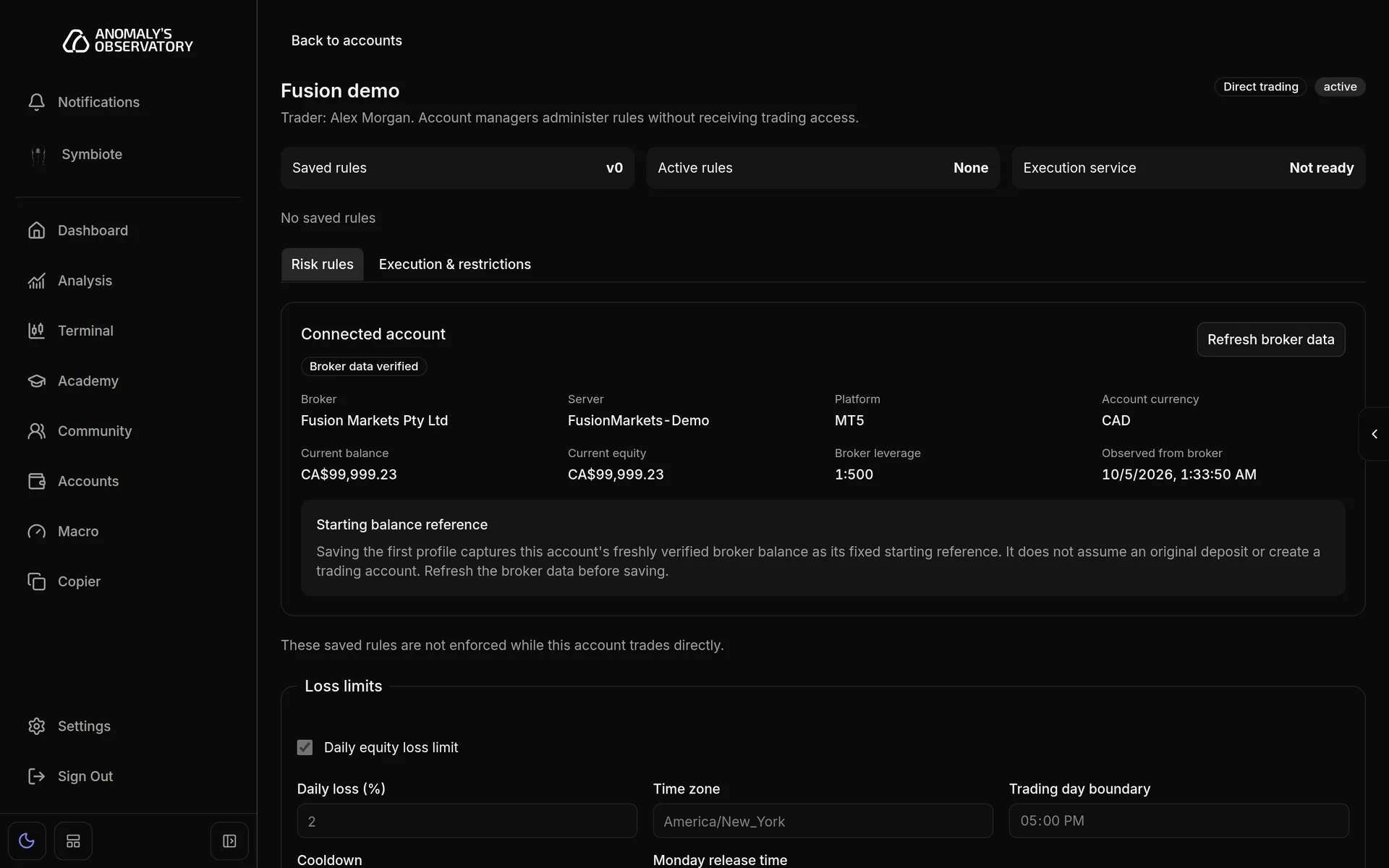Click server value FusionMarkets-Demo
This screenshot has width=1389, height=868.
[638, 420]
